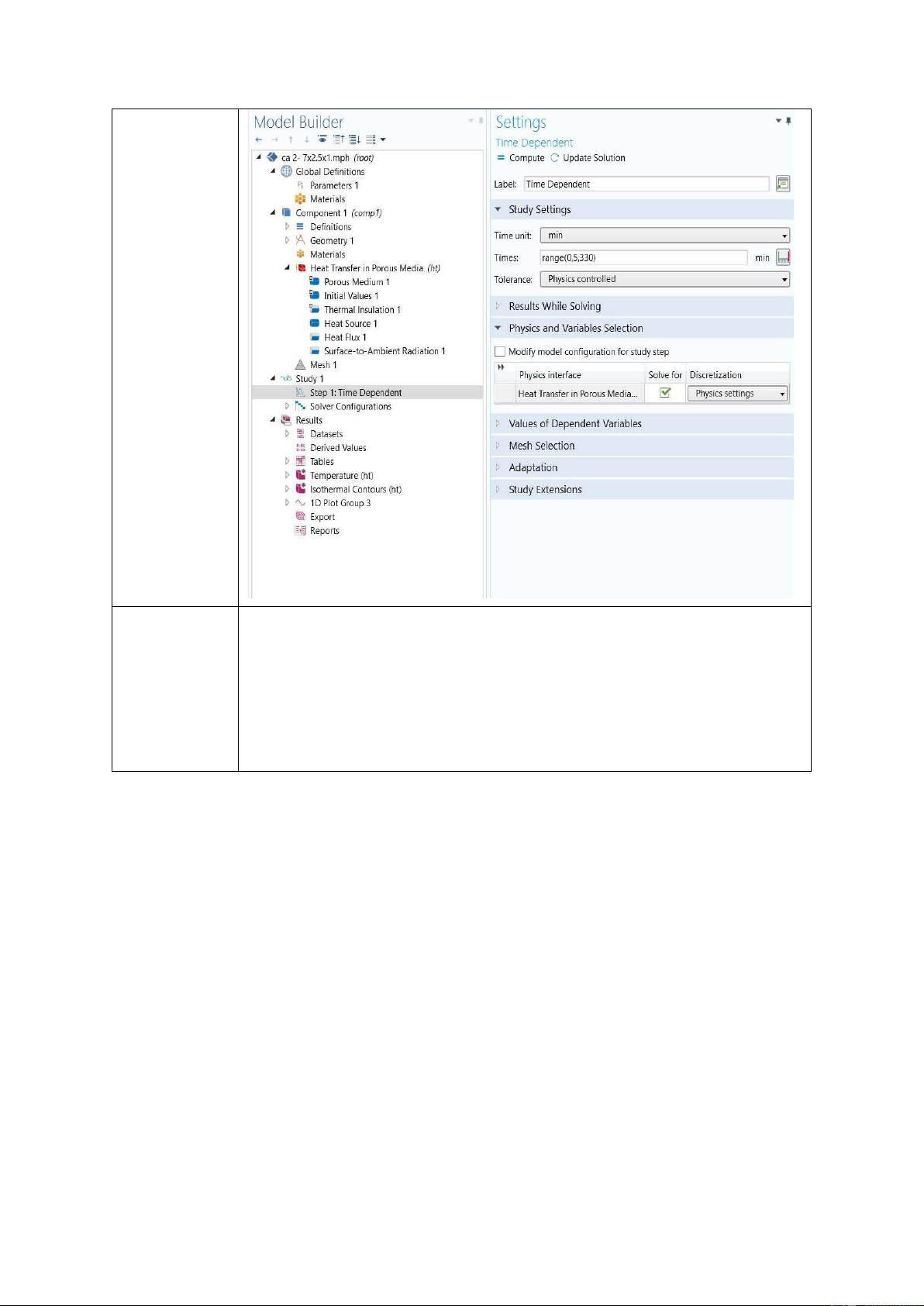Uncheck Solve for Heat Transfer checkbox

(664, 393)
